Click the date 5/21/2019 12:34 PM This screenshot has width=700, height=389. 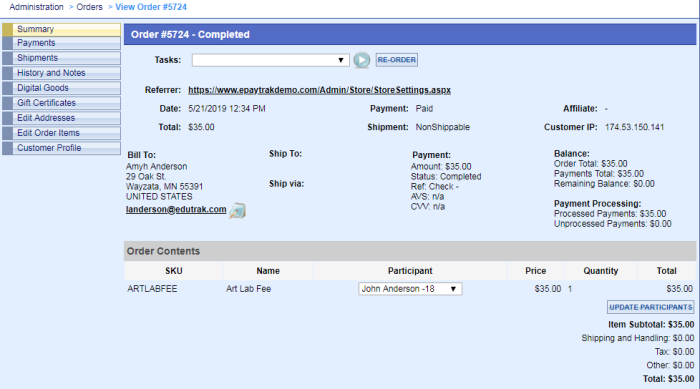click(x=227, y=109)
